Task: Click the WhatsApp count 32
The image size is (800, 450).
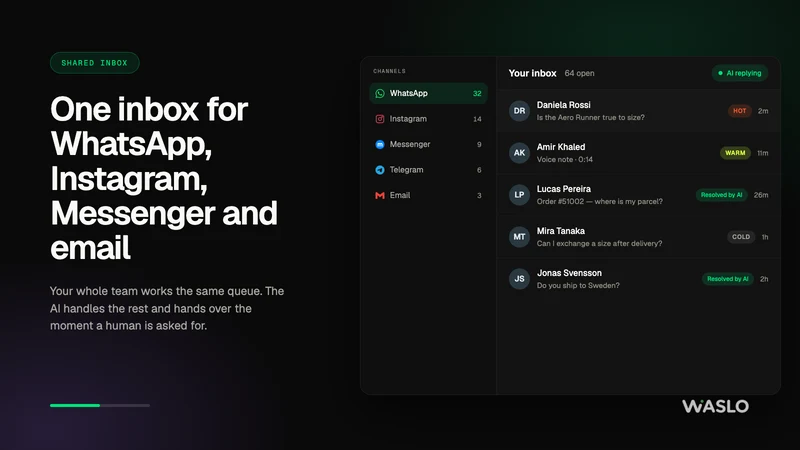Action: click(x=477, y=93)
